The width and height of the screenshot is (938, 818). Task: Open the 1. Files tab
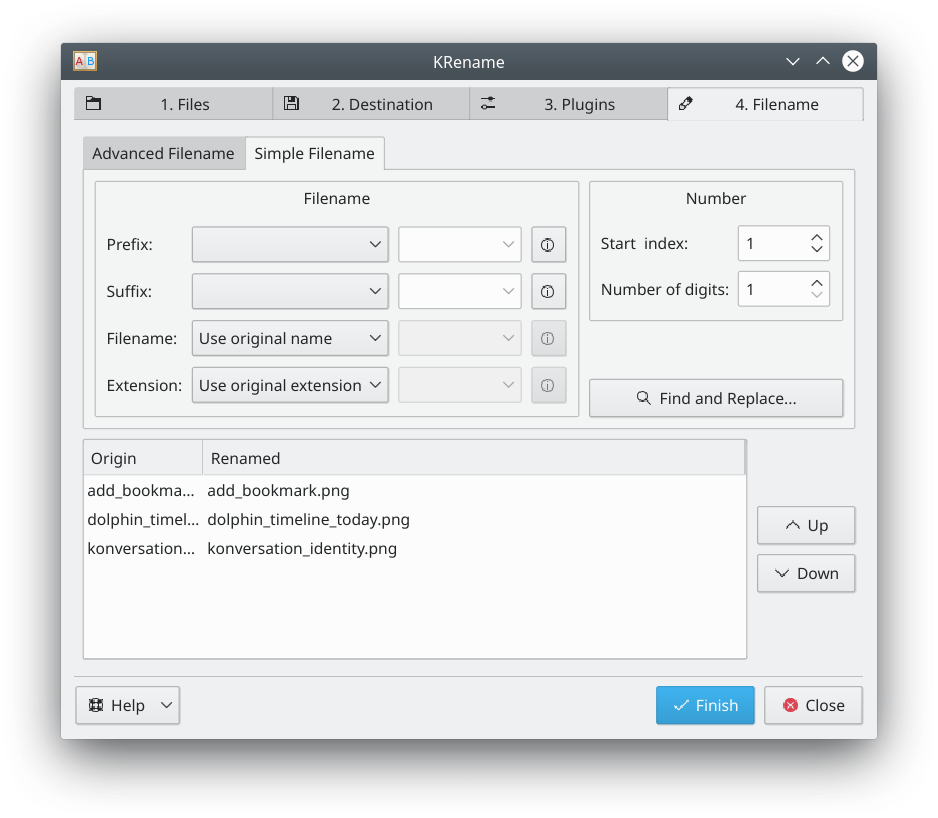[x=173, y=104]
